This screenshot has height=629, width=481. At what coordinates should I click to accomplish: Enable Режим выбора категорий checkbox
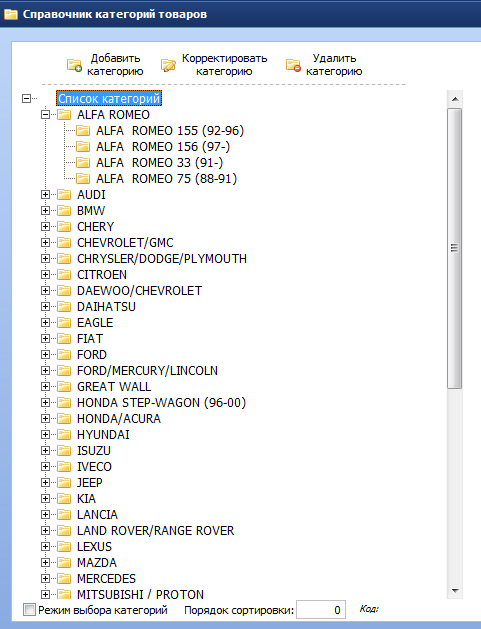tap(30, 610)
